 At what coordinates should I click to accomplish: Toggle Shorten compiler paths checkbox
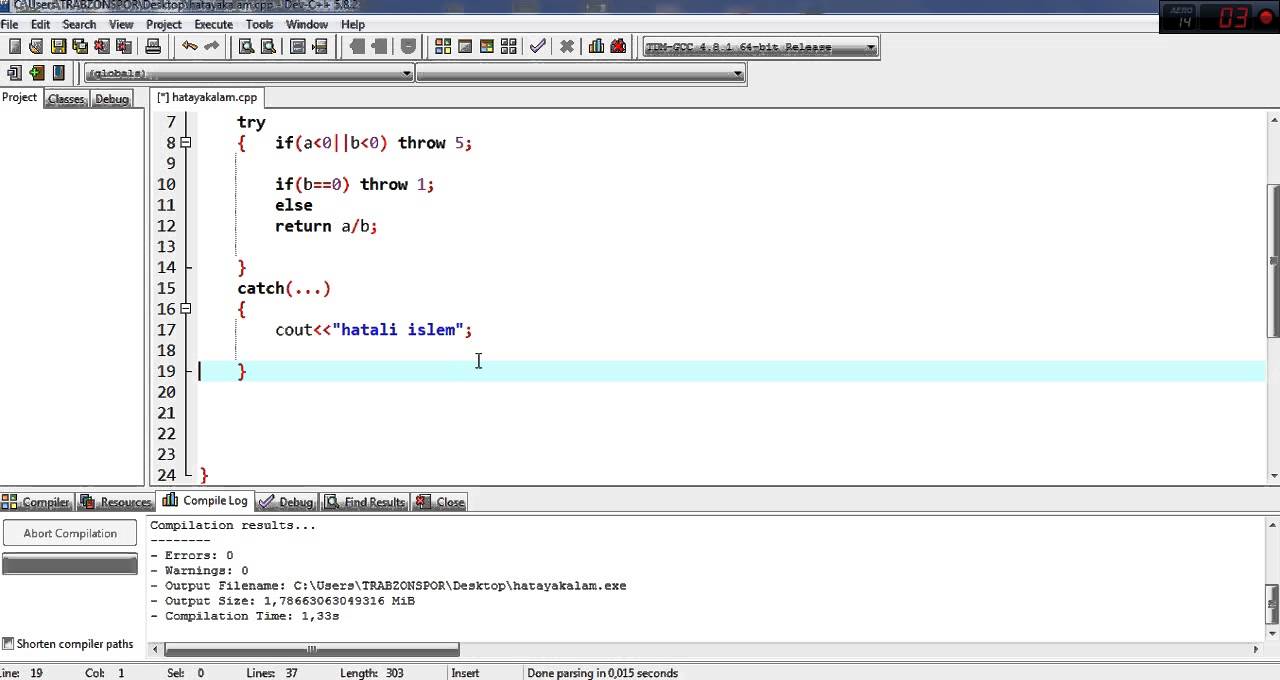pyautogui.click(x=8, y=644)
